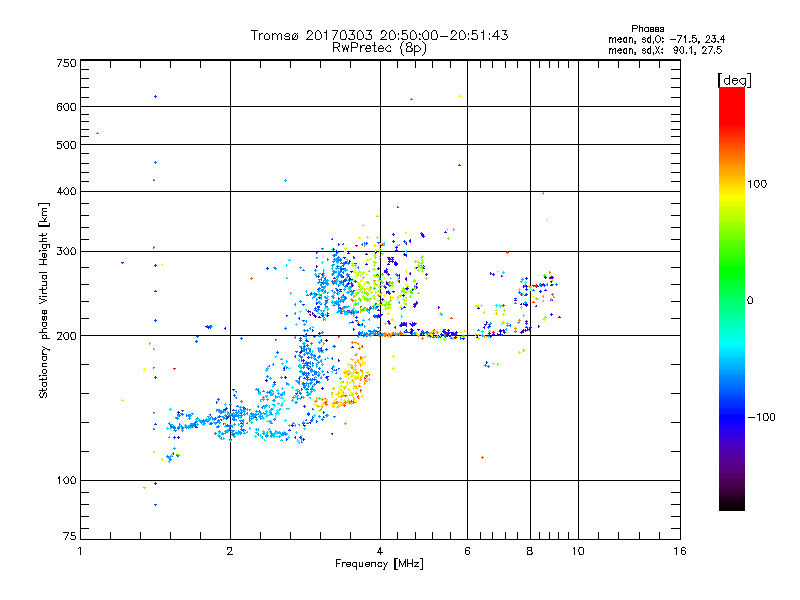The width and height of the screenshot is (800, 600).
Task: Click the black end of the colorbar
Action: click(x=732, y=504)
